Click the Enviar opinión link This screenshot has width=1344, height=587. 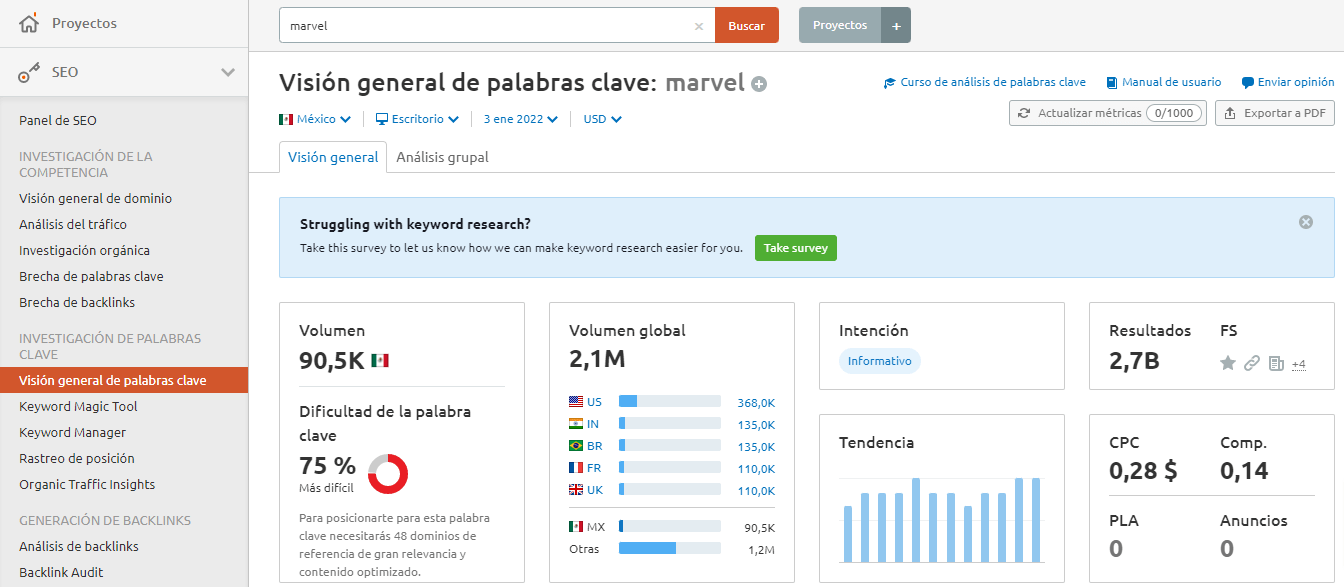(x=1288, y=83)
